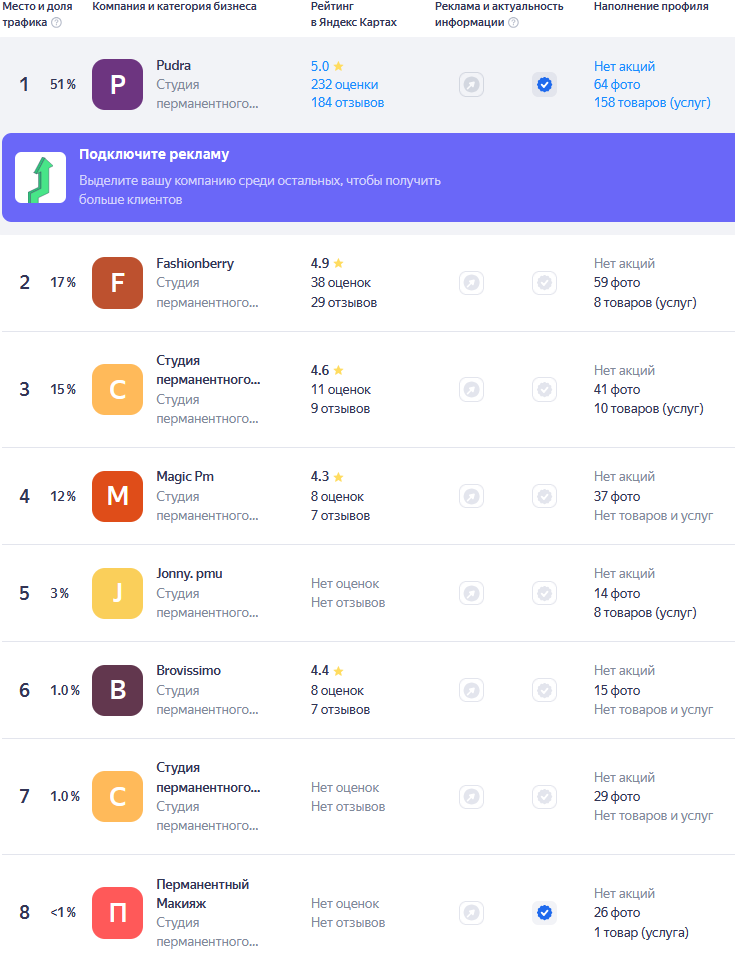Viewport: 735px width, 965px height.
Task: Click the '1 товар (услуга)' text
Action: tap(641, 932)
